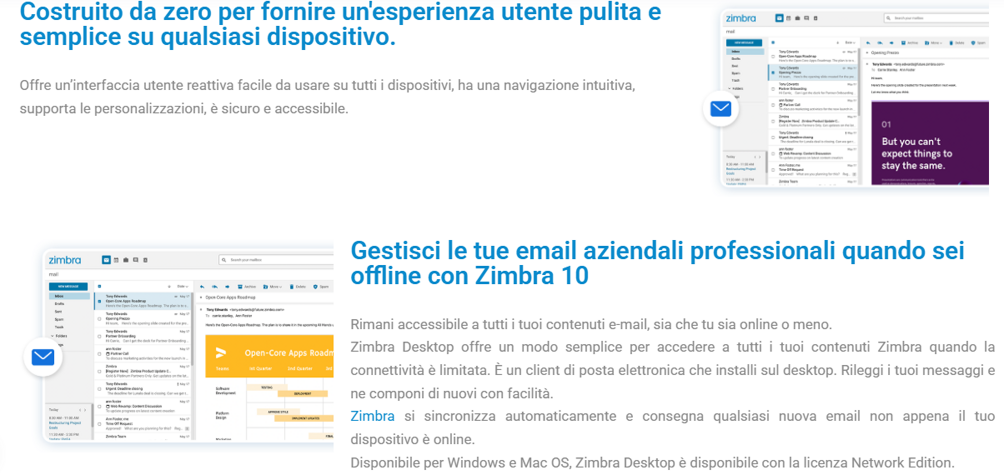
Task: Toggle select-all checkbox in Opening Prezos view
Action: coord(773,43)
